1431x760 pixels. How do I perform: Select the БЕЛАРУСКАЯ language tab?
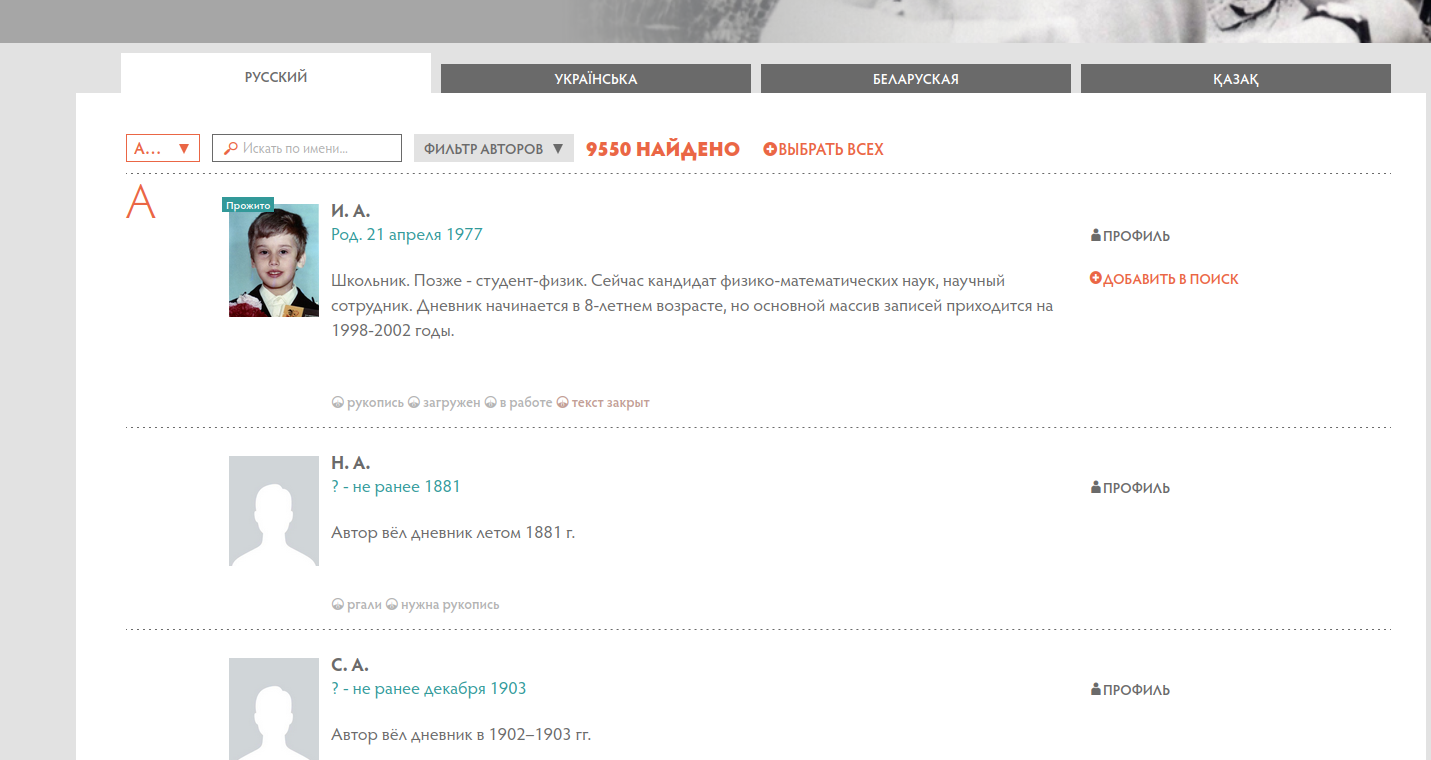pos(915,79)
